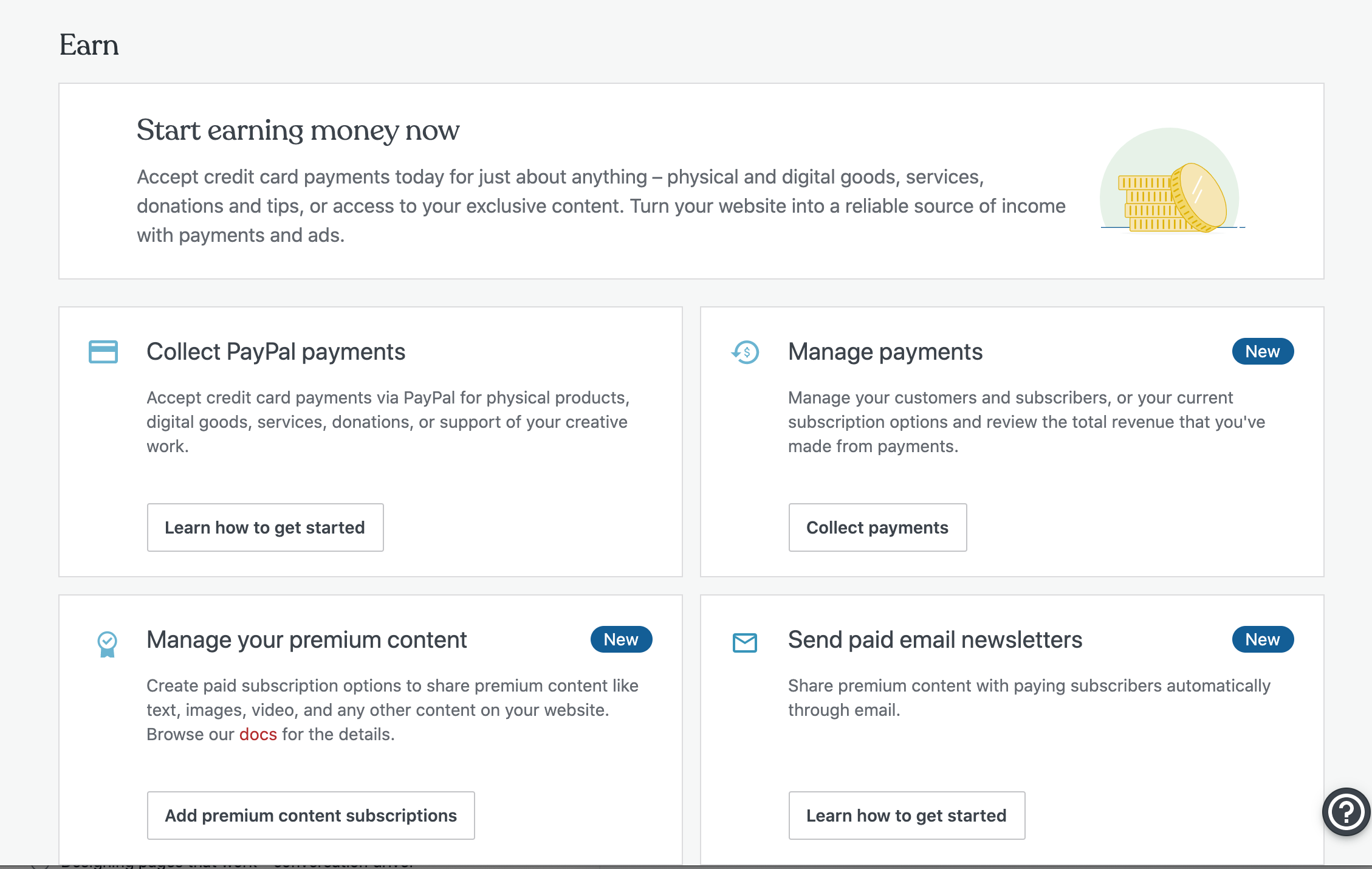Click the New badge on Manage your premium content
This screenshot has width=1372, height=869.
(620, 639)
